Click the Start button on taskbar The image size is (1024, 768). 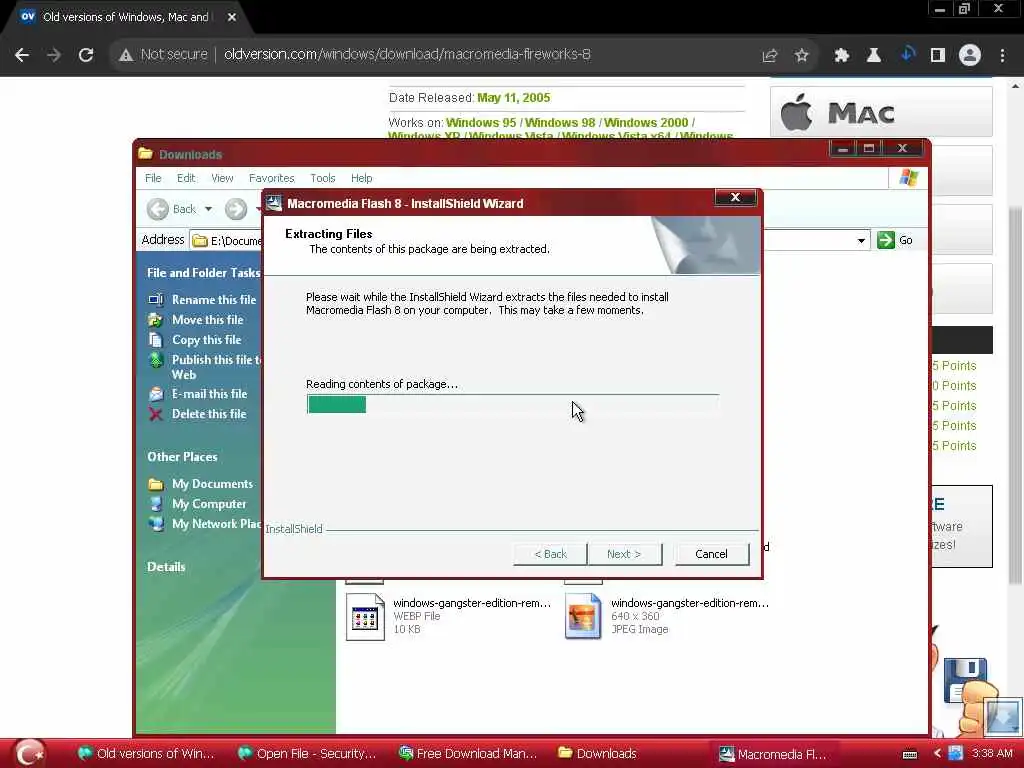click(x=29, y=754)
